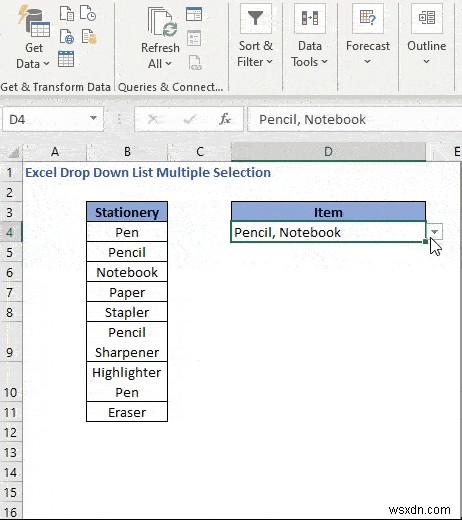This screenshot has height=520, width=462.
Task: Click the Paper cell
Action: (127, 292)
